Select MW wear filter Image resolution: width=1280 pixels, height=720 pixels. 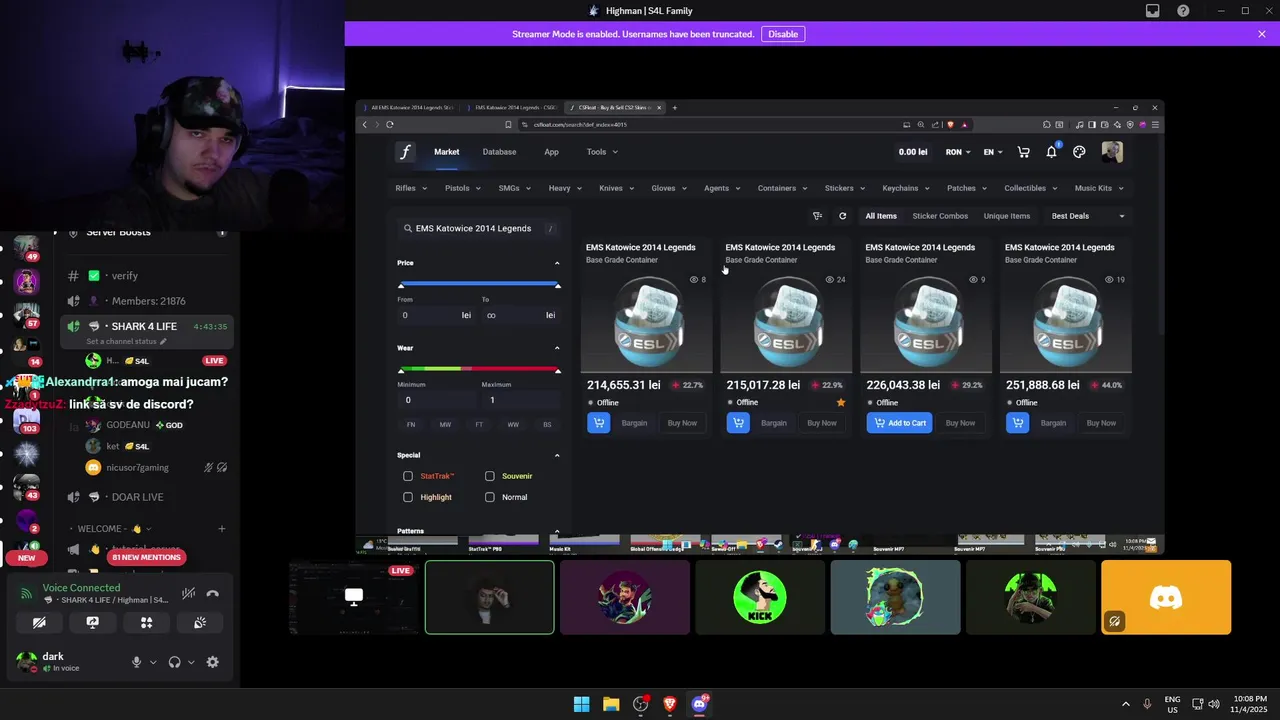(x=445, y=425)
